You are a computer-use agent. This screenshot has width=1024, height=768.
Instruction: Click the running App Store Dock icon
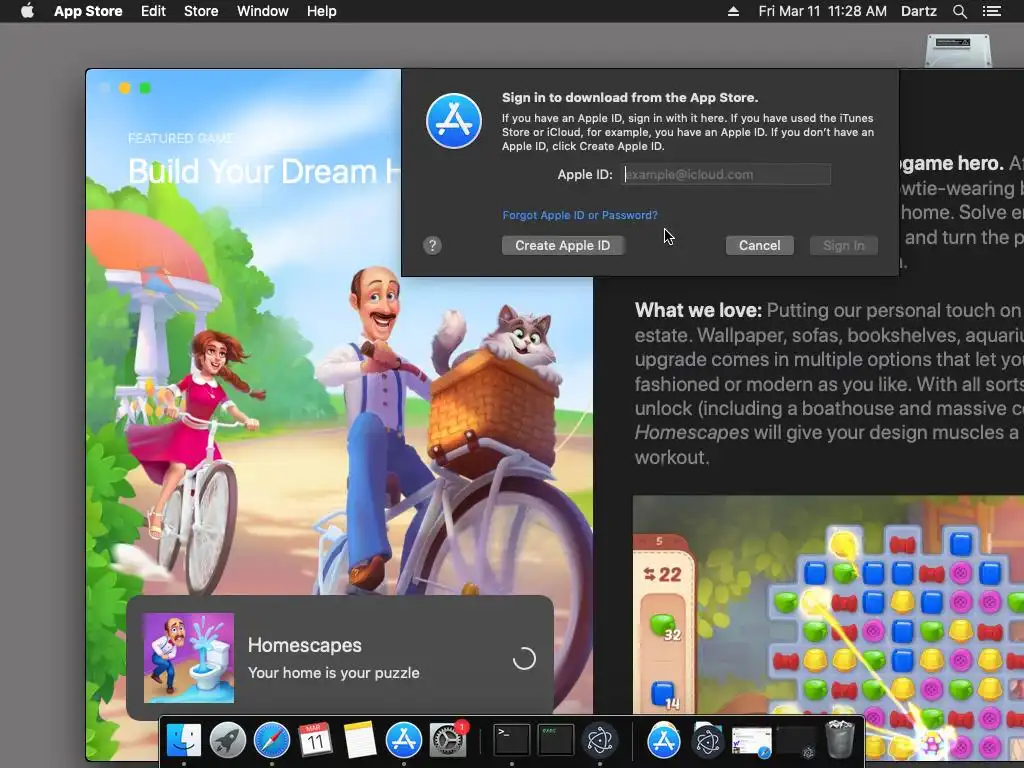(404, 740)
